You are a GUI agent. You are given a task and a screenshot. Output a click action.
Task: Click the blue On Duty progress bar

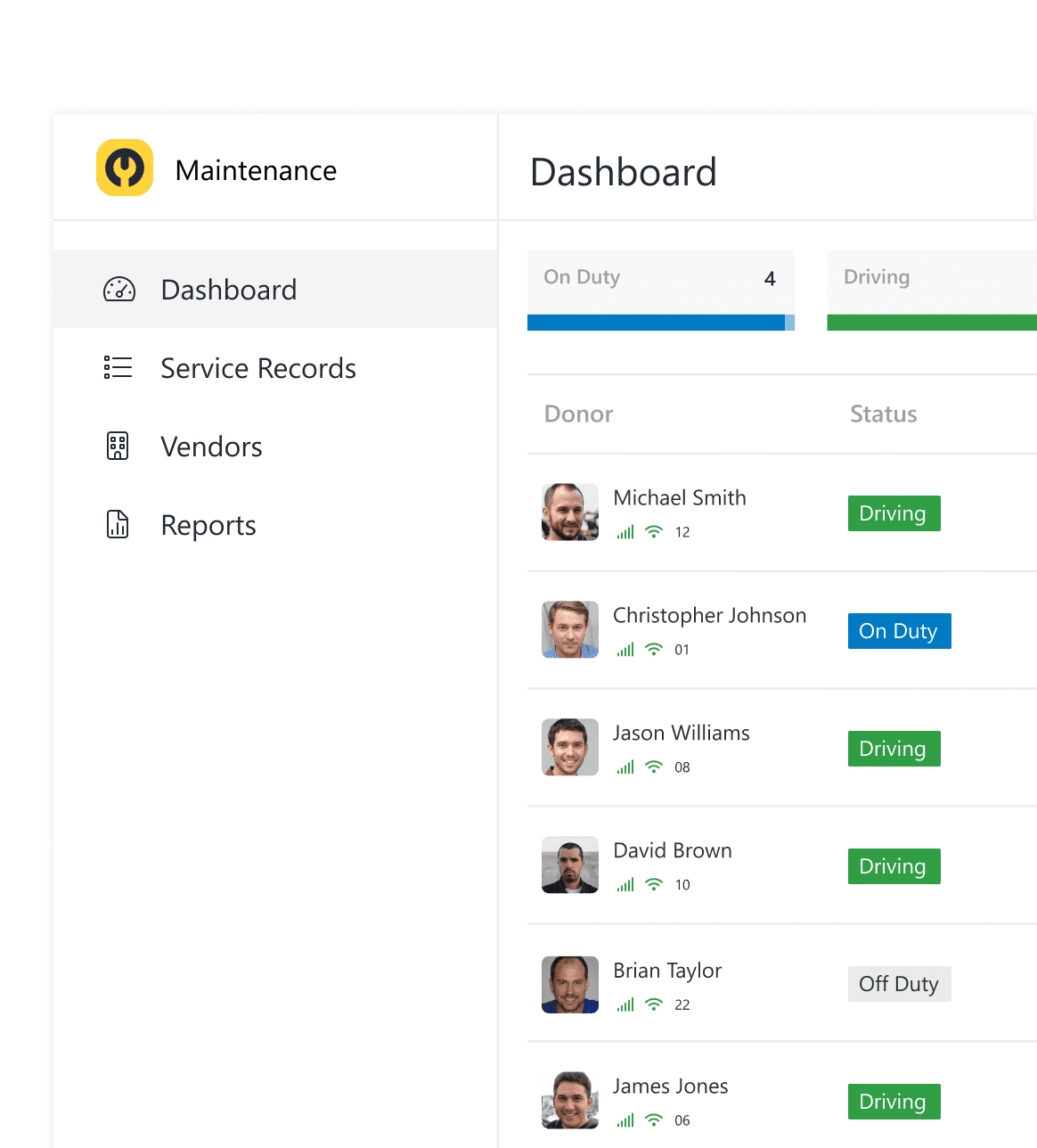[659, 324]
